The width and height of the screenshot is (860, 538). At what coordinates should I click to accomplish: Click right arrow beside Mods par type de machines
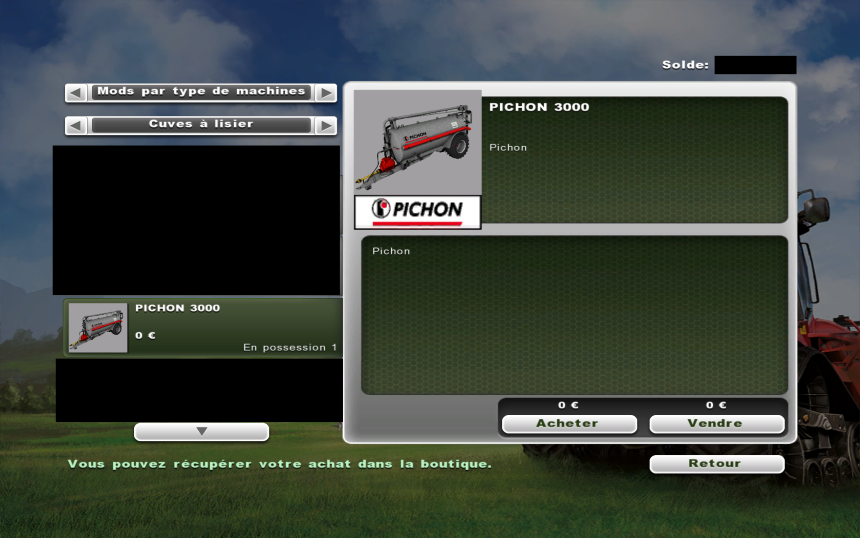(x=326, y=93)
